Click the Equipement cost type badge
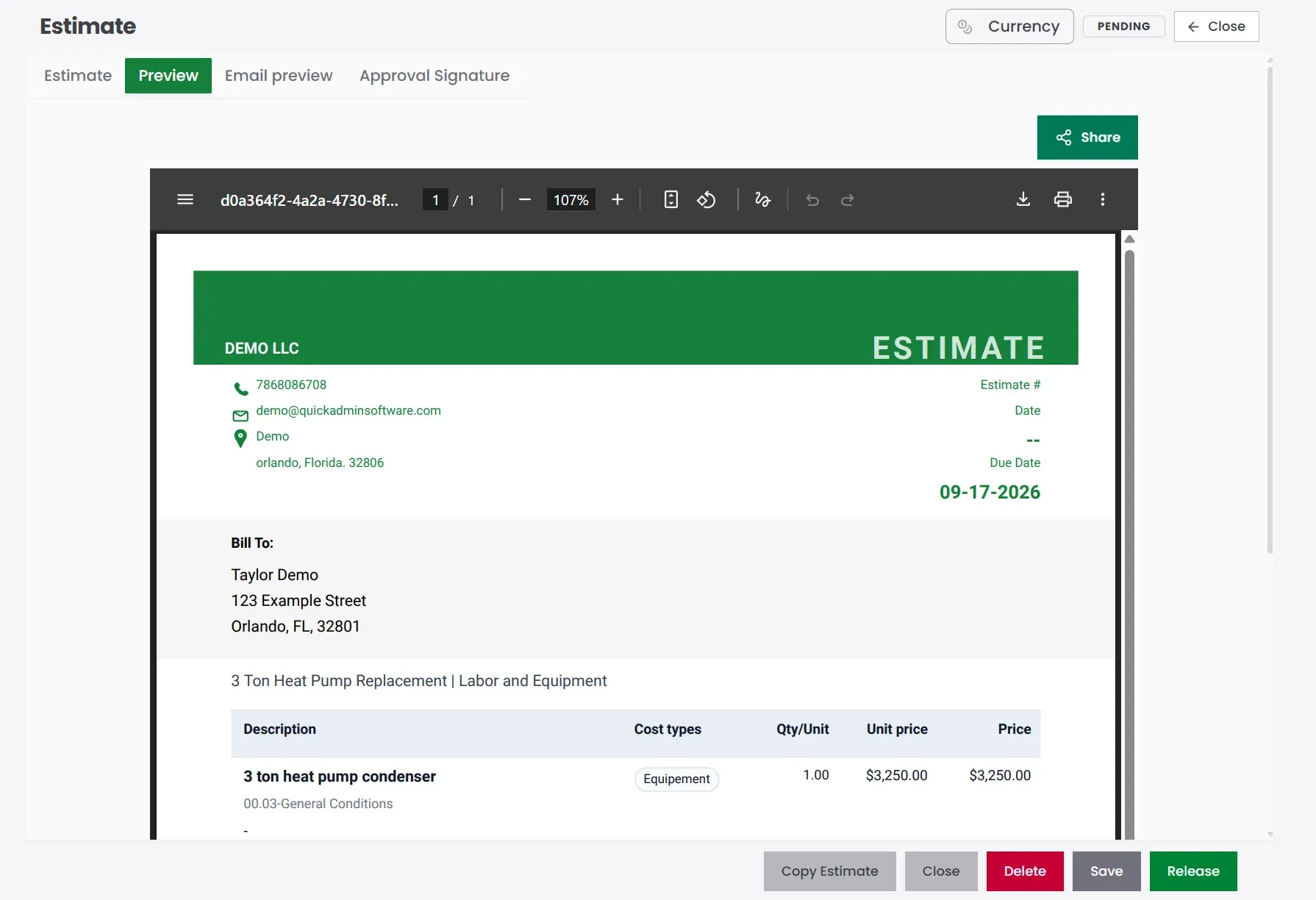The width and height of the screenshot is (1316, 900). click(x=676, y=779)
